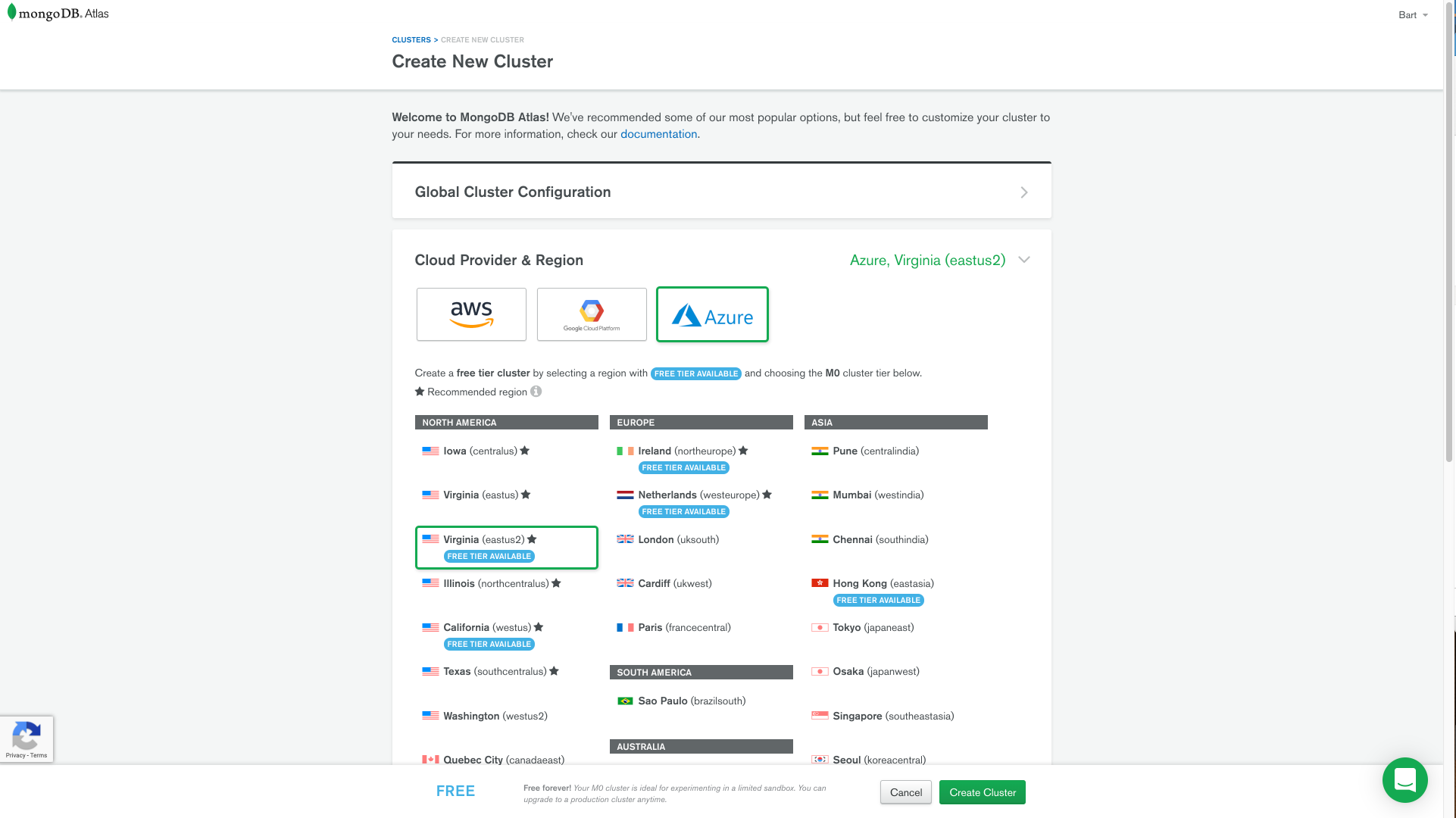Click the Asia region header
1456x818 pixels.
pyautogui.click(x=895, y=423)
